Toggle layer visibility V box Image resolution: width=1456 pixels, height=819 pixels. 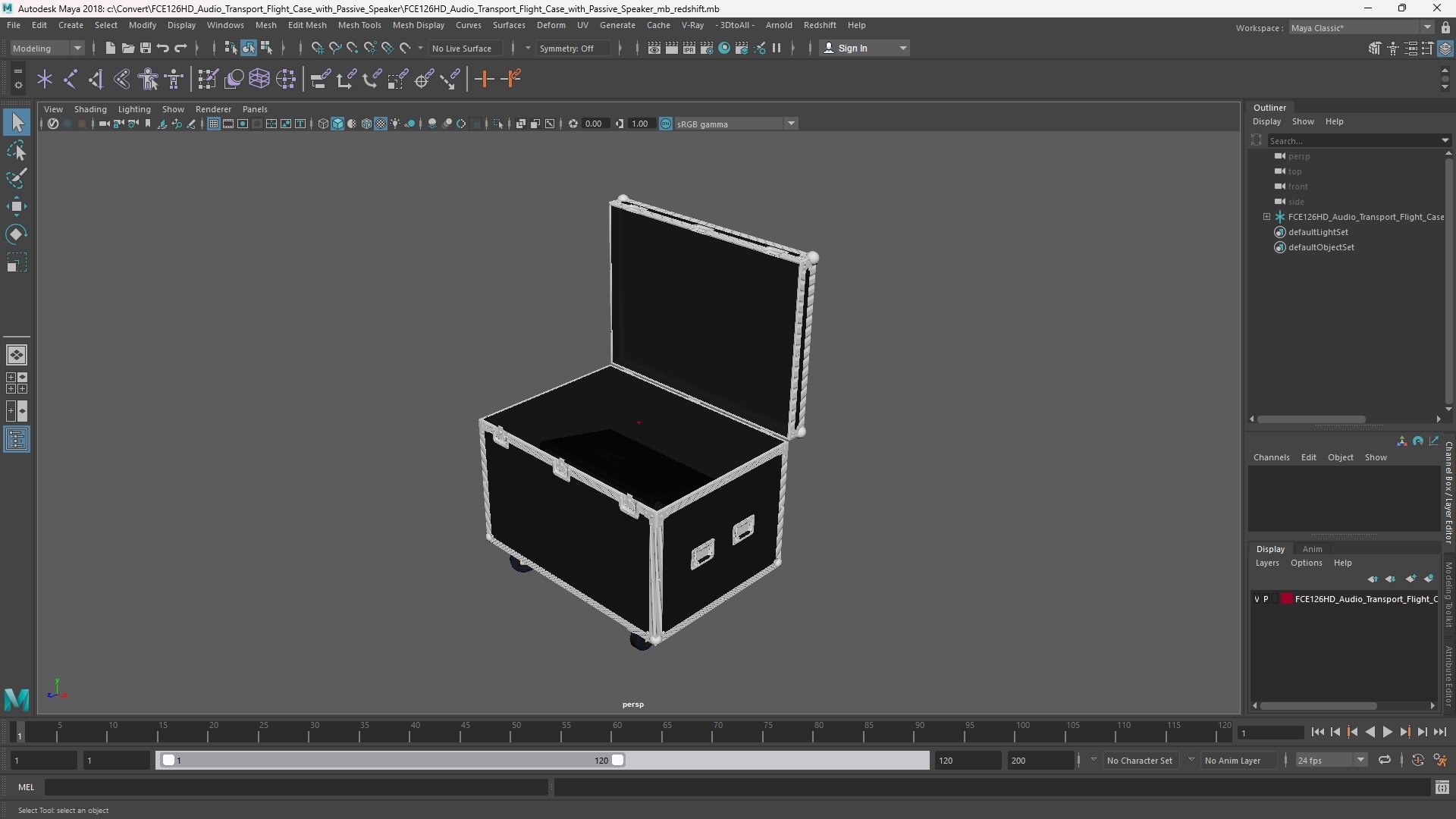pyautogui.click(x=1257, y=599)
